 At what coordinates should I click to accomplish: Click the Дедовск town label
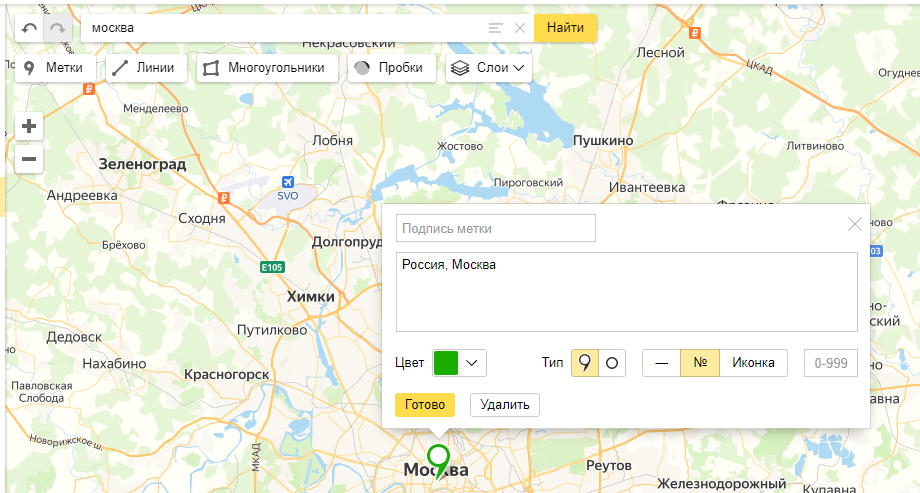[74, 337]
